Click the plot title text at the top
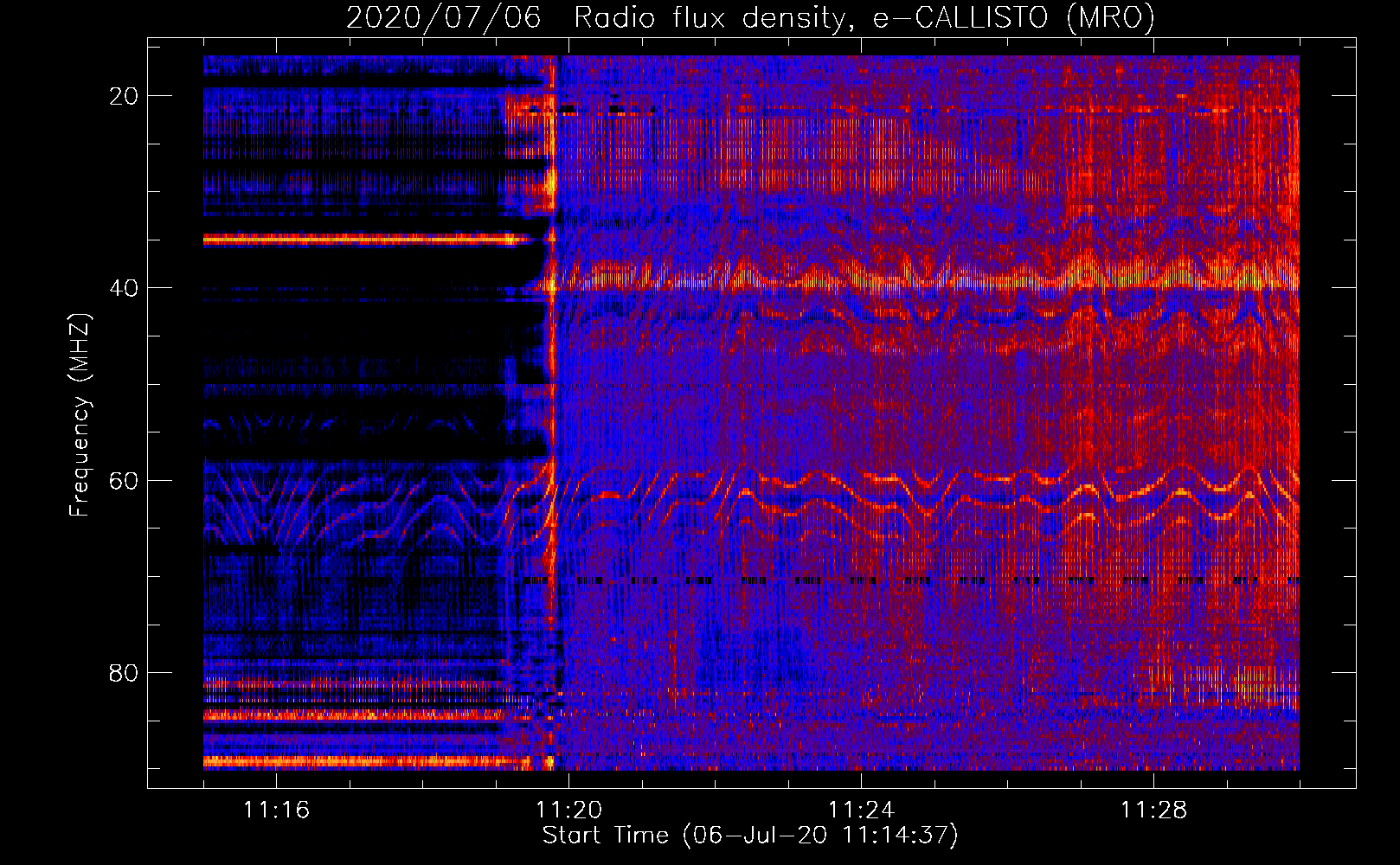This screenshot has height=865, width=1400. click(x=750, y=17)
